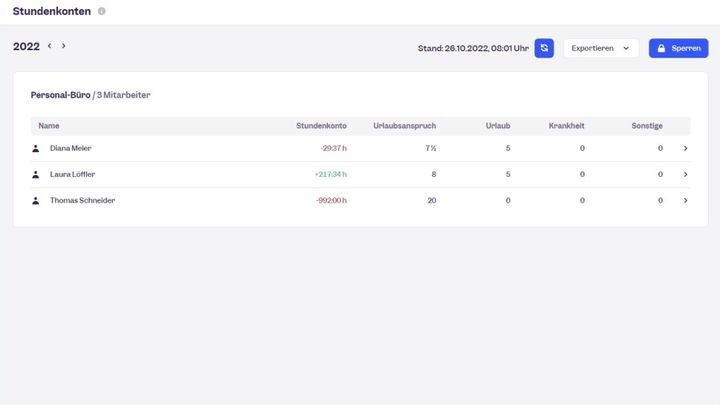Go to next year with right chevron
This screenshot has height=405, width=720.
point(64,46)
